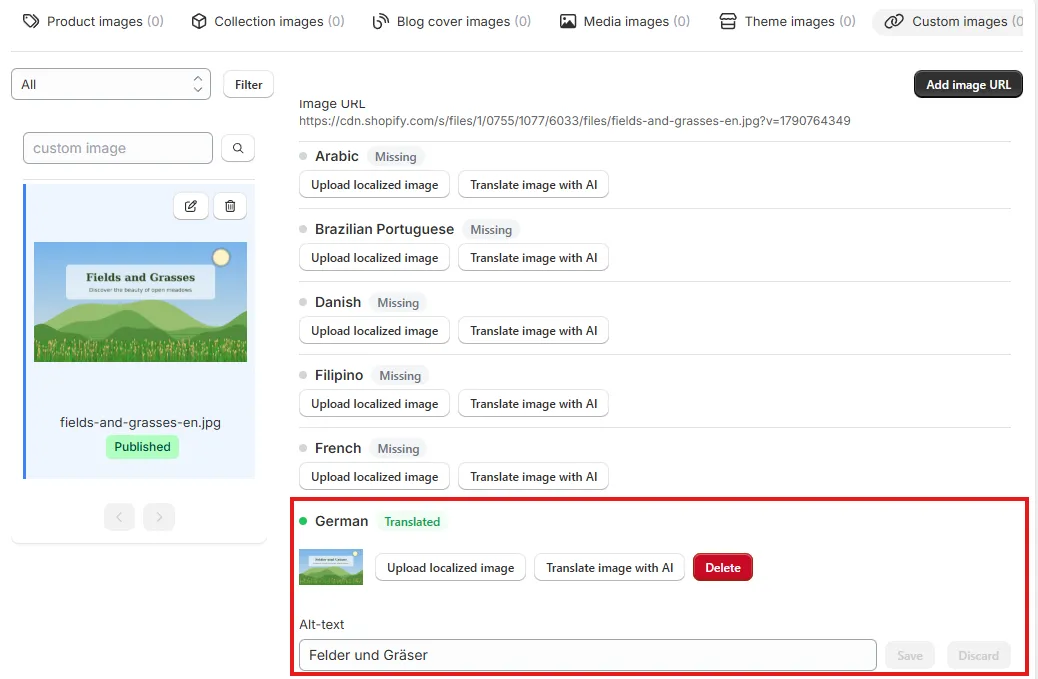The height and width of the screenshot is (679, 1038).
Task: Click the Danish language label
Action: tap(338, 302)
